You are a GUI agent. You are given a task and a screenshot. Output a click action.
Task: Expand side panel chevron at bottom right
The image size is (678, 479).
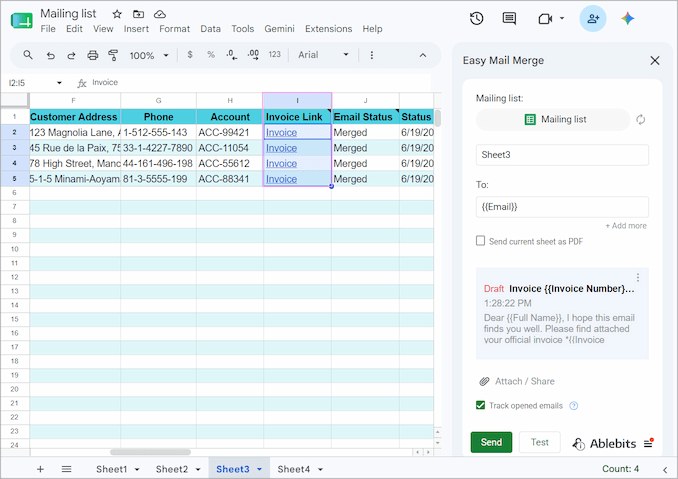(x=665, y=470)
